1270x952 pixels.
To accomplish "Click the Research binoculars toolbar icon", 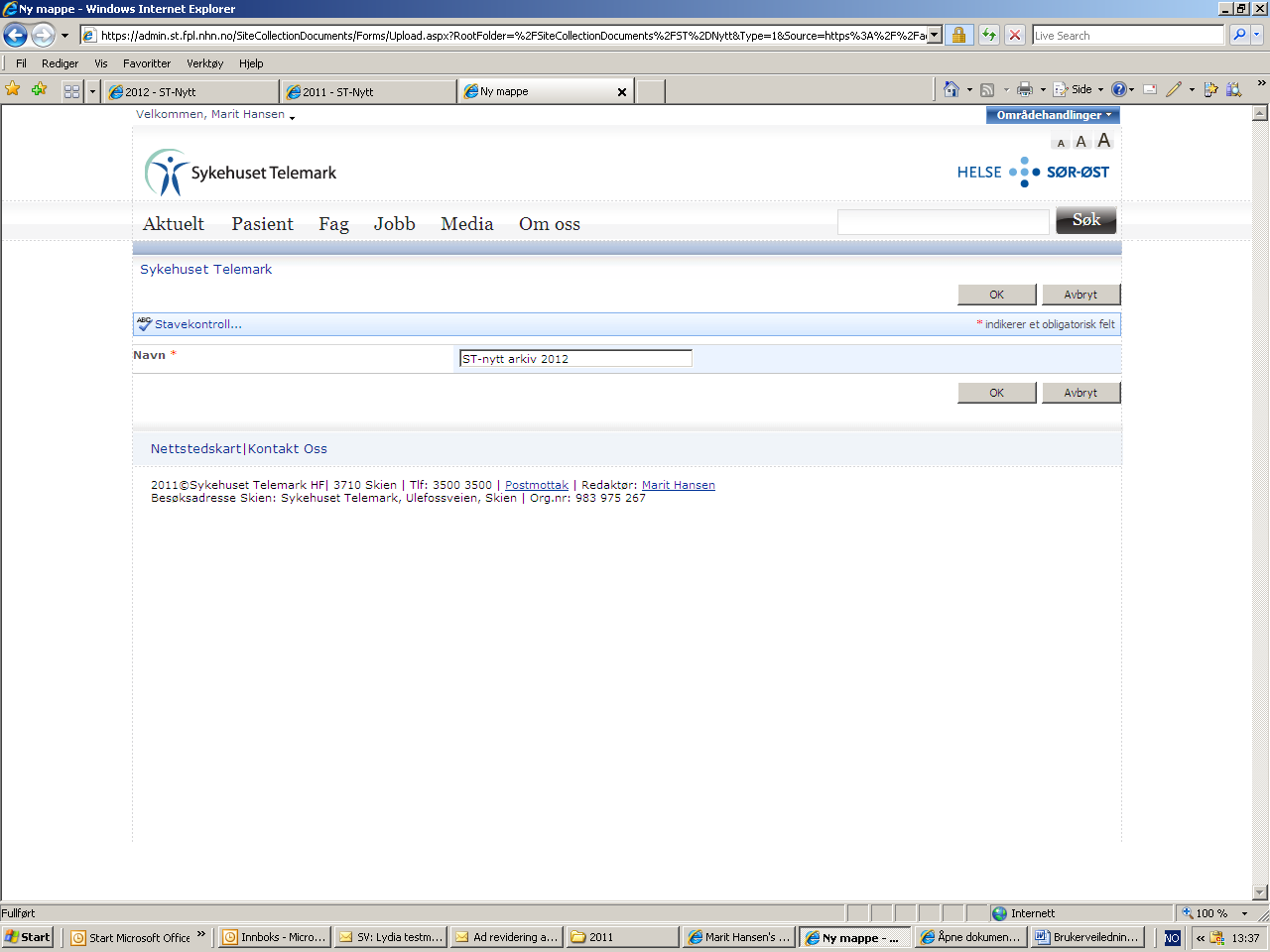I will (1234, 89).
